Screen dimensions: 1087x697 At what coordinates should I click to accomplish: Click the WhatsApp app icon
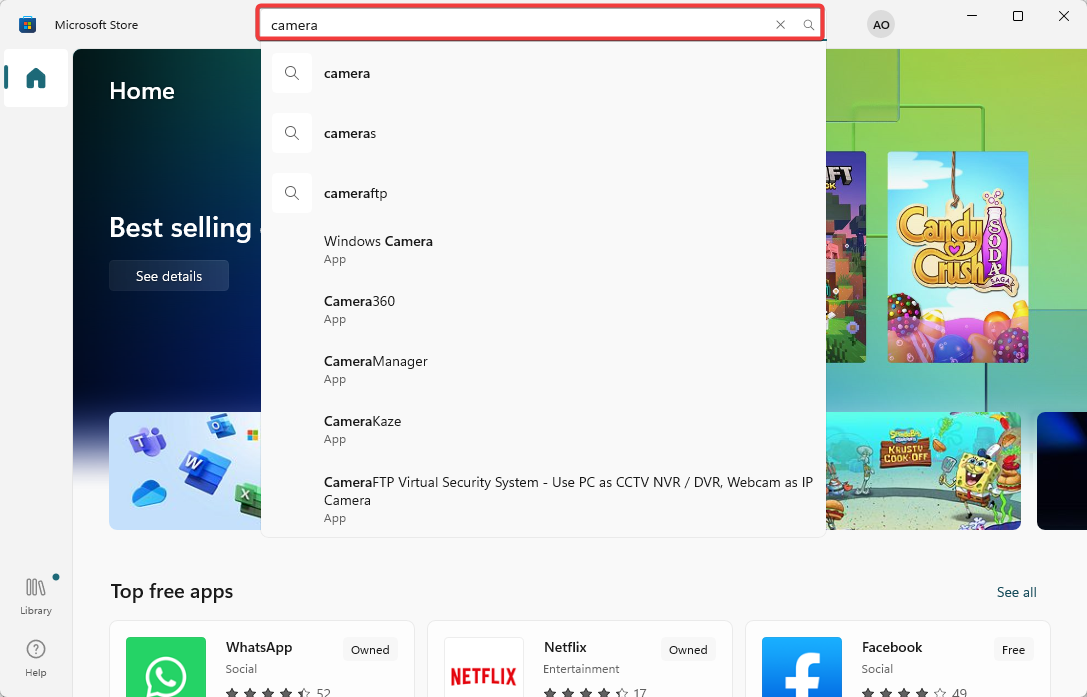point(166,667)
